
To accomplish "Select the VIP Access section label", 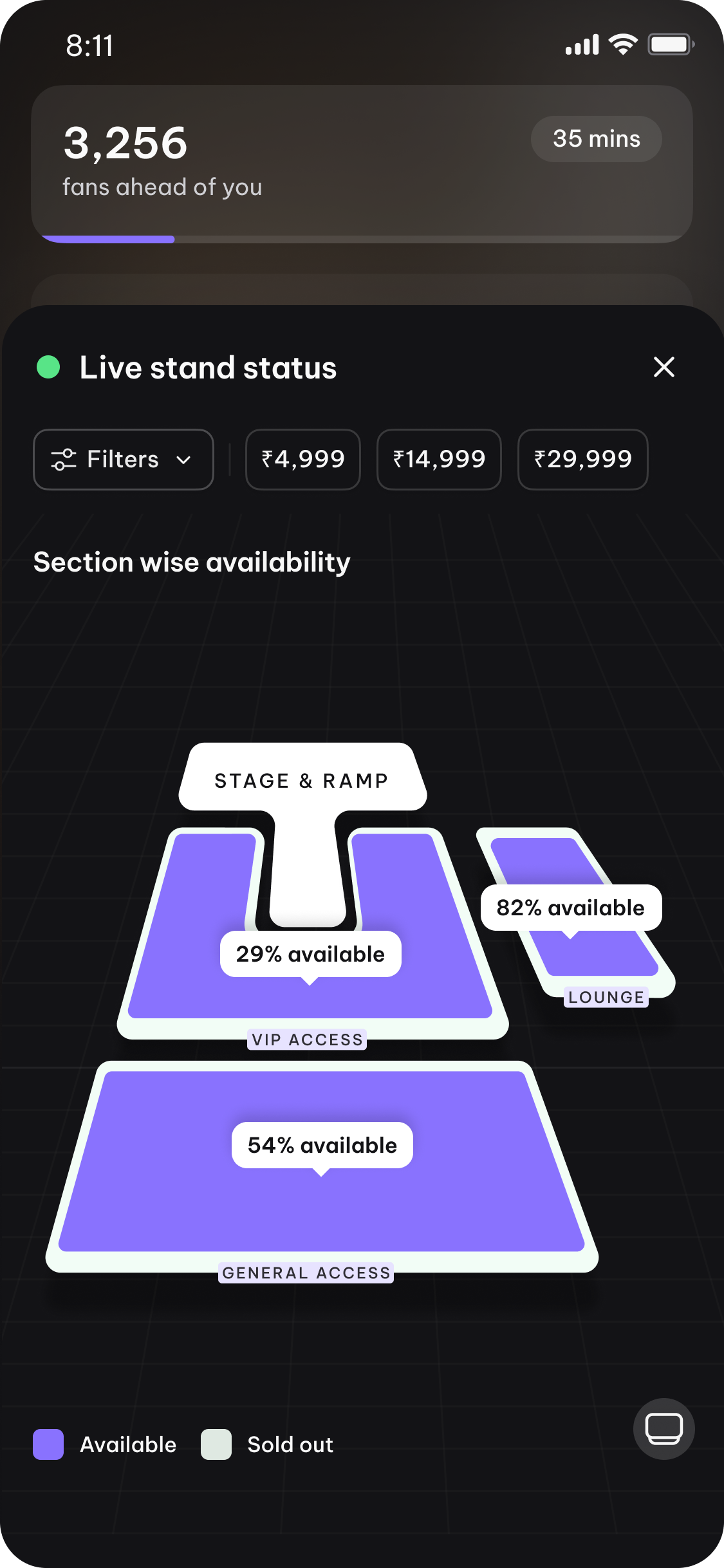I will click(x=307, y=1040).
